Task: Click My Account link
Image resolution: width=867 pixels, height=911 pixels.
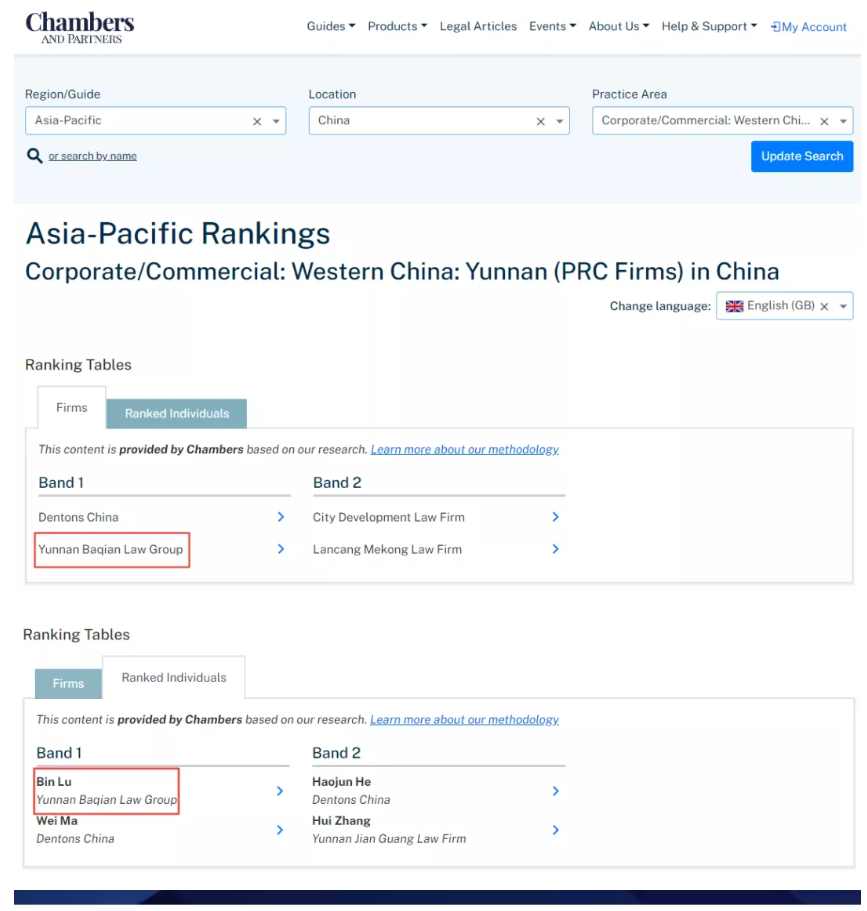Action: 809,27
